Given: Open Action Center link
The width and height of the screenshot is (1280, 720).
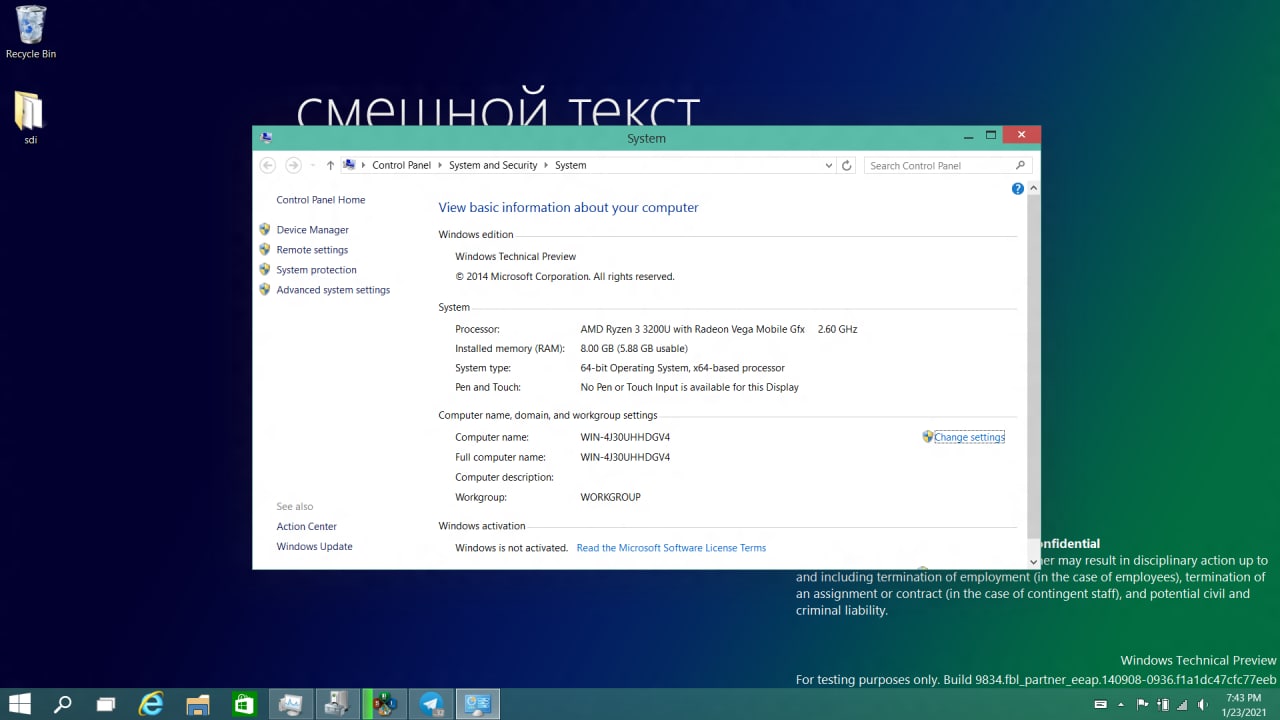Looking at the screenshot, I should point(307,527).
